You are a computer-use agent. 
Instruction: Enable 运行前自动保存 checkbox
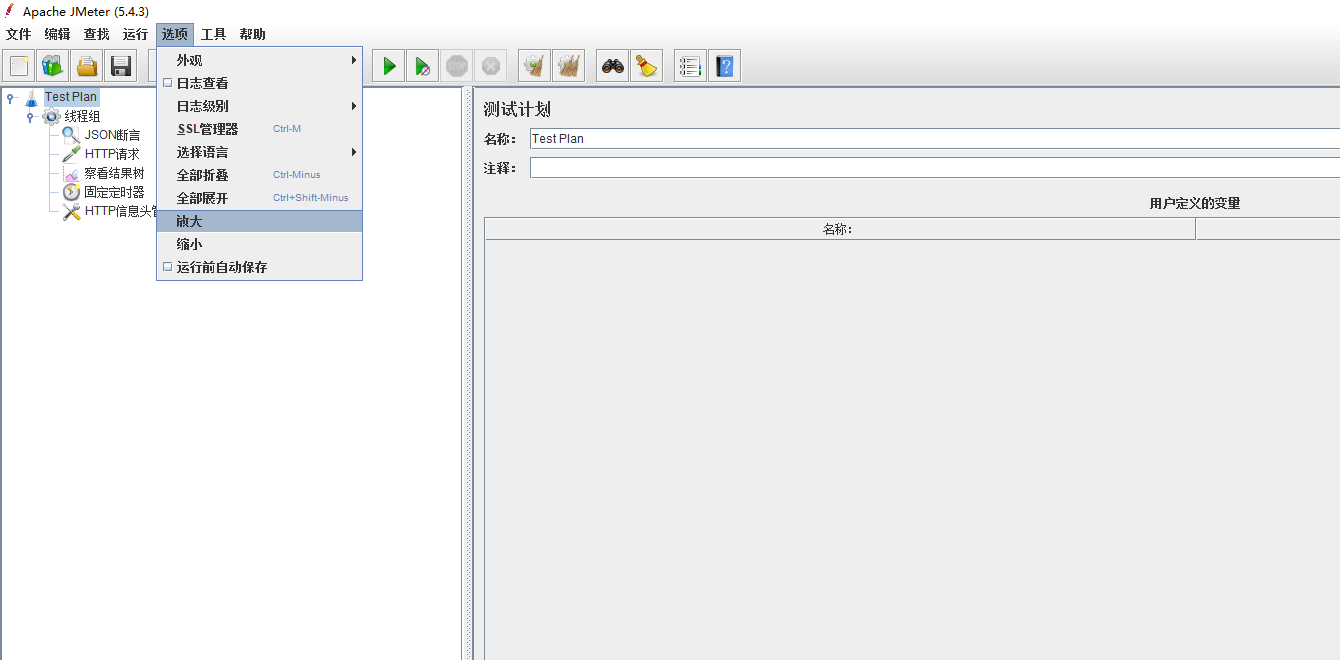[168, 267]
